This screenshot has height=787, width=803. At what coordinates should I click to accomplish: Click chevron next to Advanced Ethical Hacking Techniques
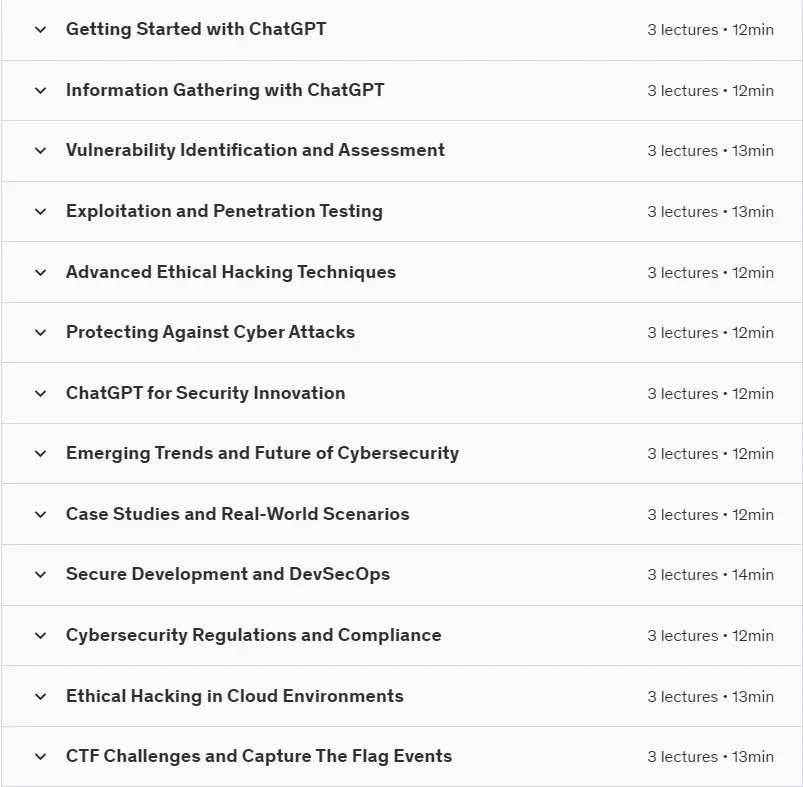coord(40,272)
